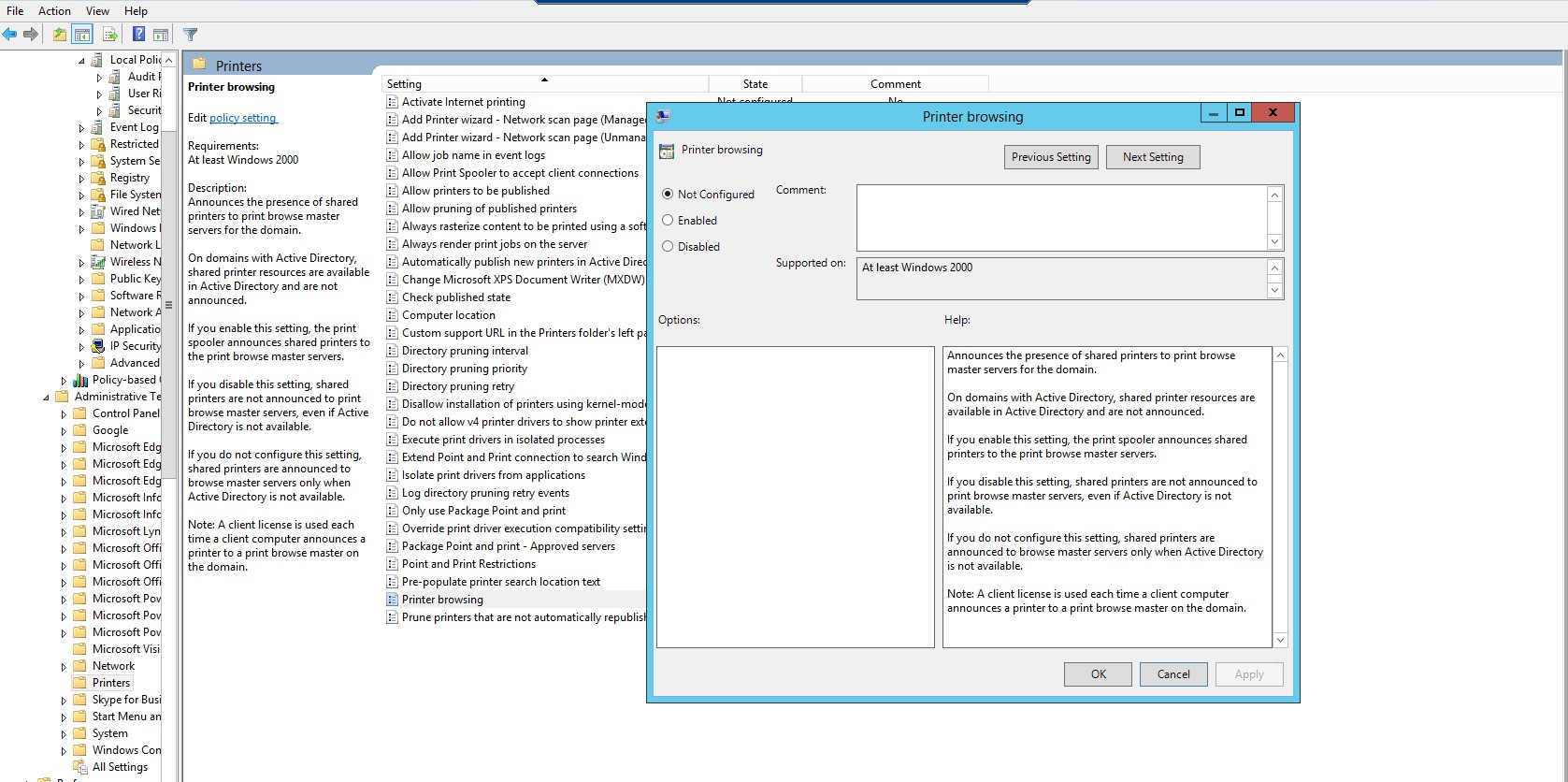This screenshot has height=782, width=1568.
Task: Click Cancel in Printer browsing dialog
Action: (x=1173, y=674)
